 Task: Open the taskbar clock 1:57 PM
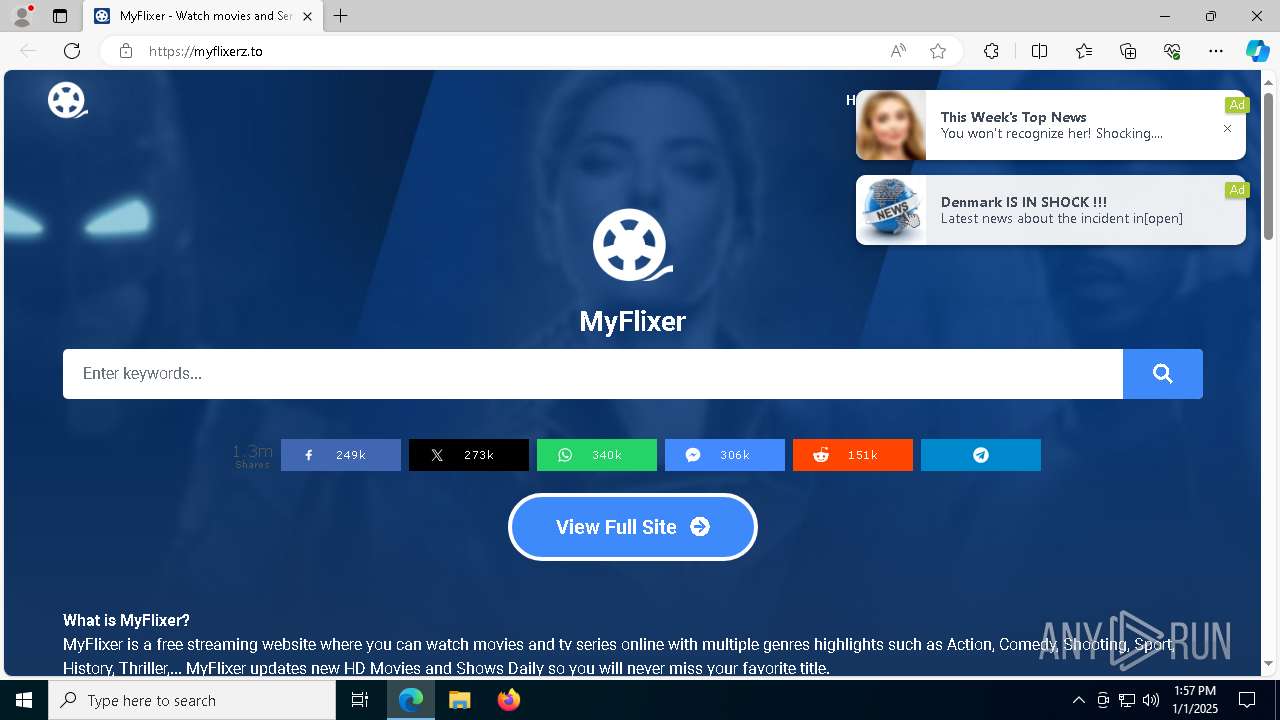pyautogui.click(x=1194, y=700)
